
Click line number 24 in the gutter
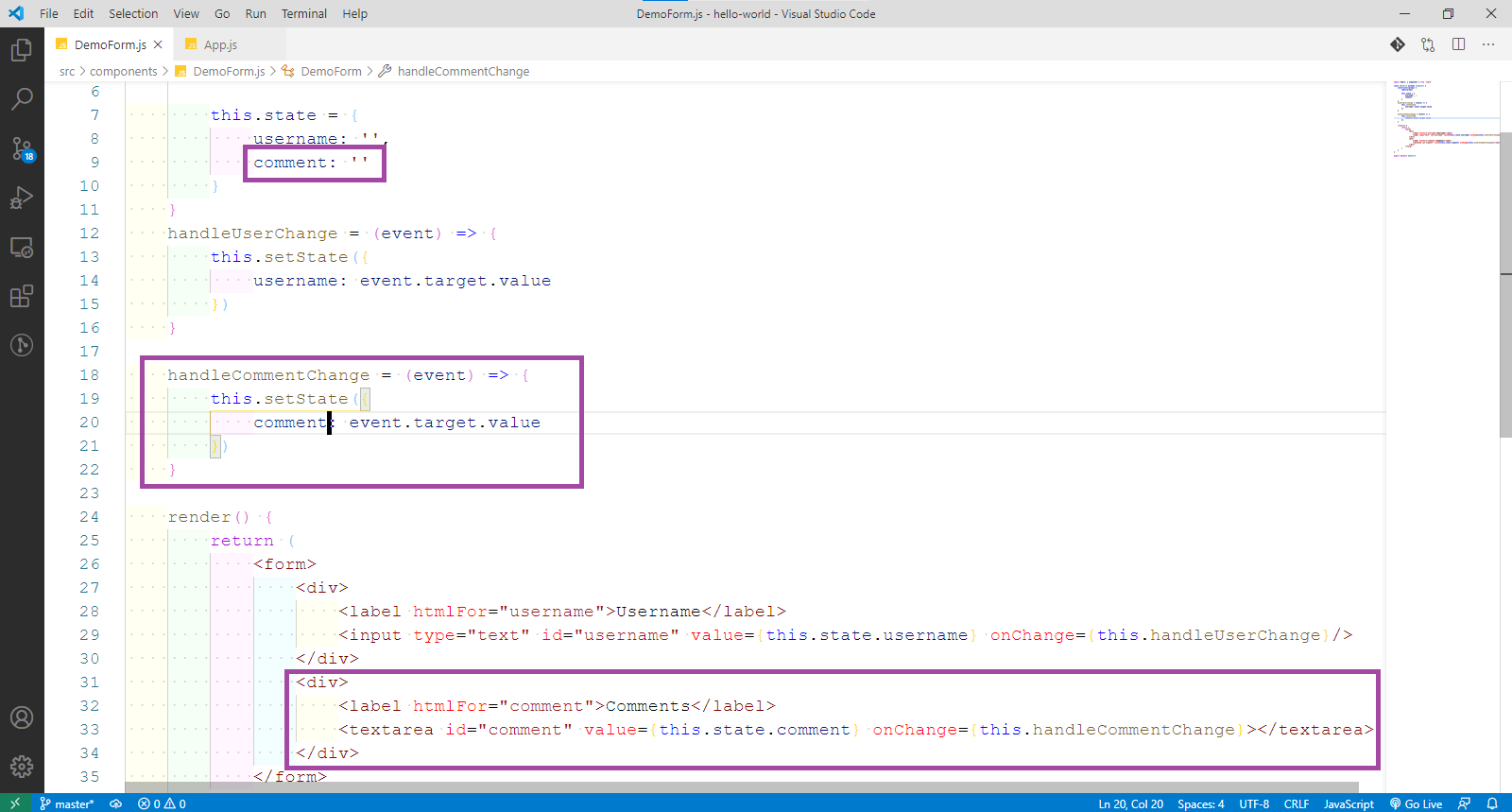[89, 517]
